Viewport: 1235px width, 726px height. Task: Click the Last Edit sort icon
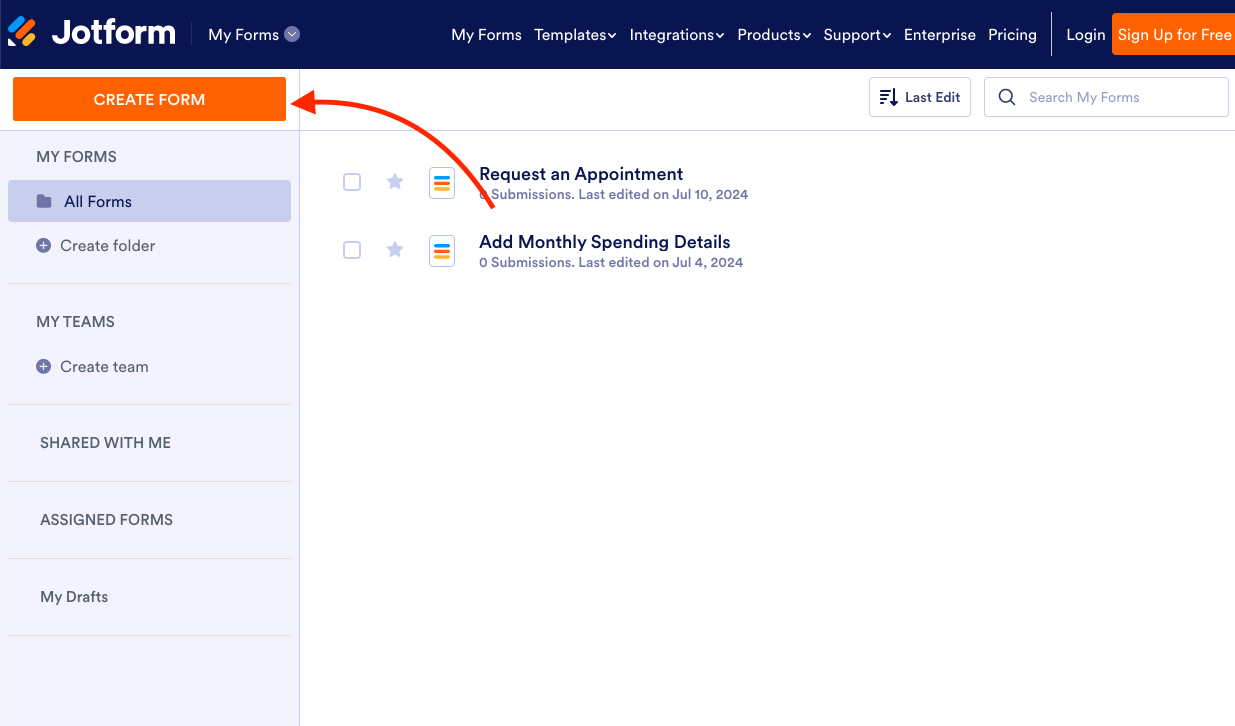click(888, 96)
